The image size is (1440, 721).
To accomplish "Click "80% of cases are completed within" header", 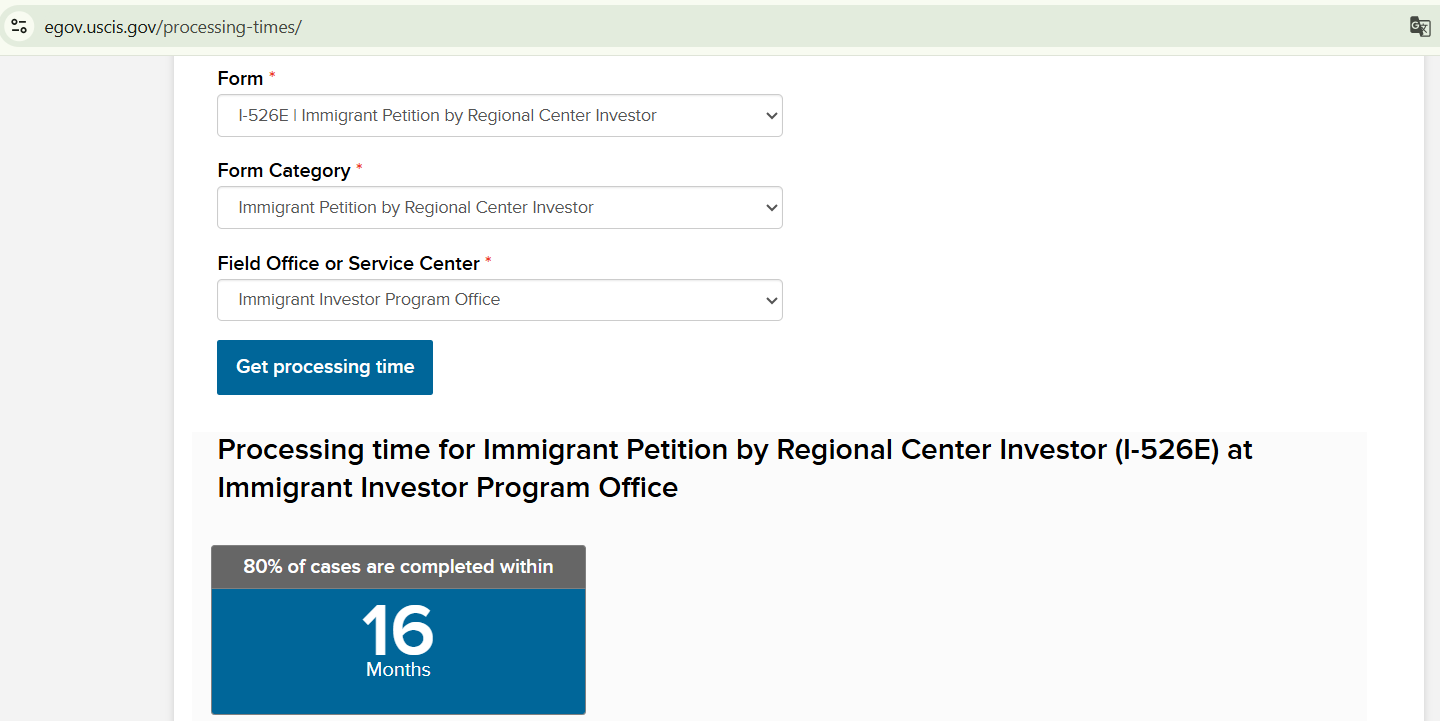I will (x=398, y=567).
